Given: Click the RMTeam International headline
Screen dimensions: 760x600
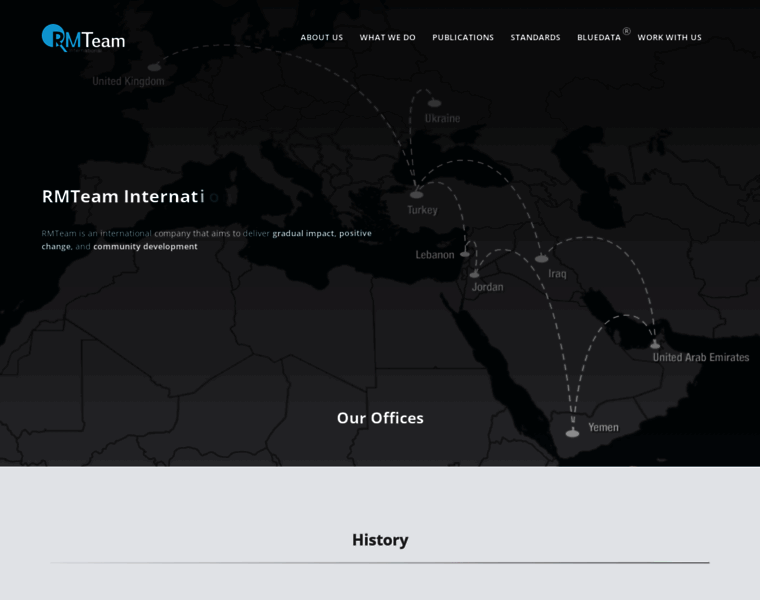Looking at the screenshot, I should coord(130,196).
